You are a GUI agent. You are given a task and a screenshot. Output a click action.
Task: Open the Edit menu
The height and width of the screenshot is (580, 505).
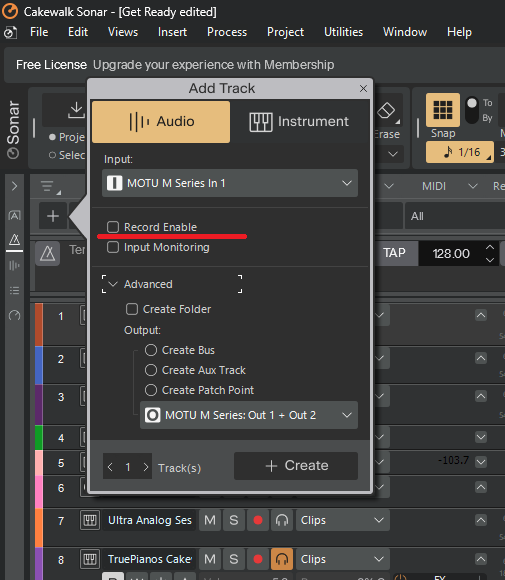(78, 32)
